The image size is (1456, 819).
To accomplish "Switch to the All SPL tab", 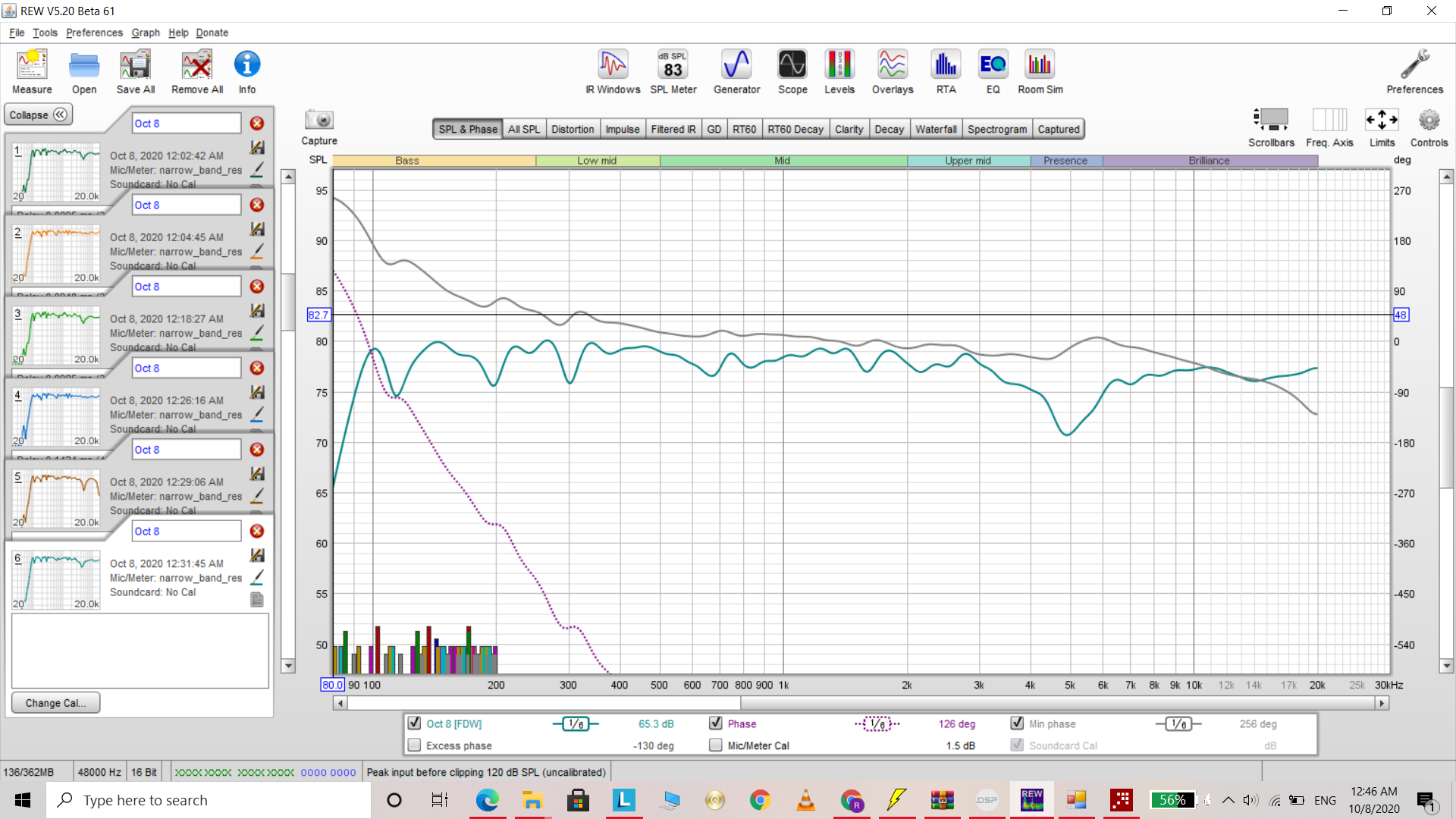I will coord(524,129).
